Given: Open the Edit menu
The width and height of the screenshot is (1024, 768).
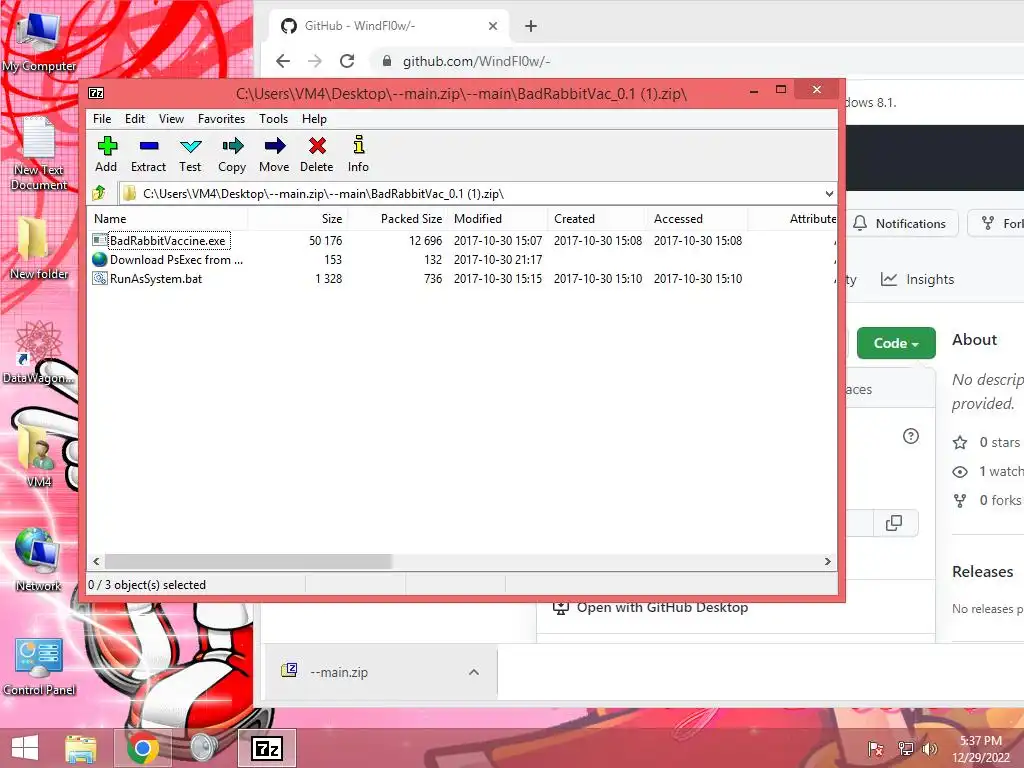Looking at the screenshot, I should [135, 119].
